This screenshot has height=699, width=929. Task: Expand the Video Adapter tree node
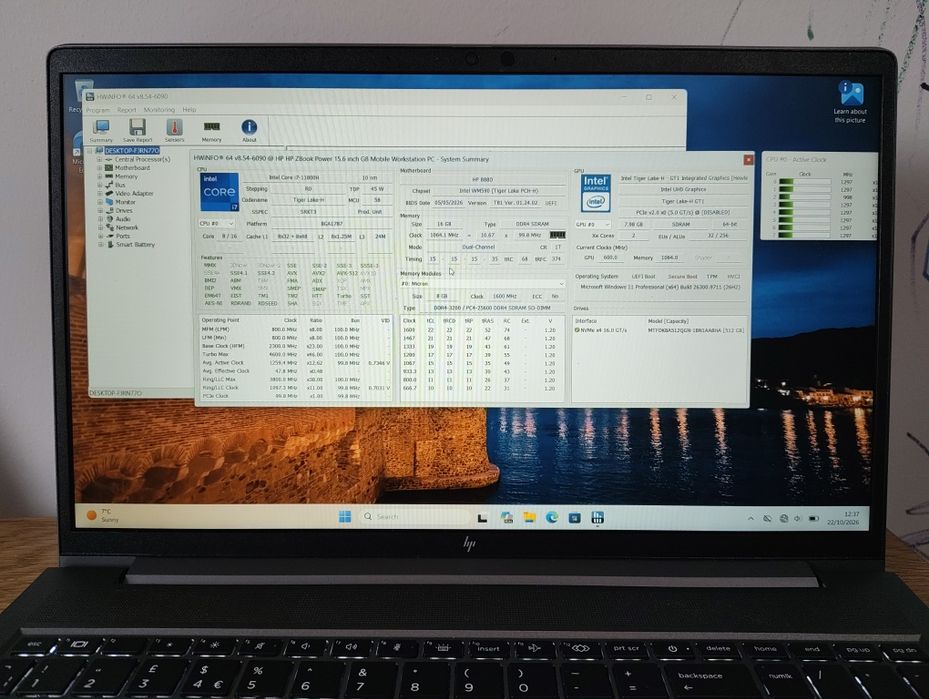pyautogui.click(x=100, y=193)
